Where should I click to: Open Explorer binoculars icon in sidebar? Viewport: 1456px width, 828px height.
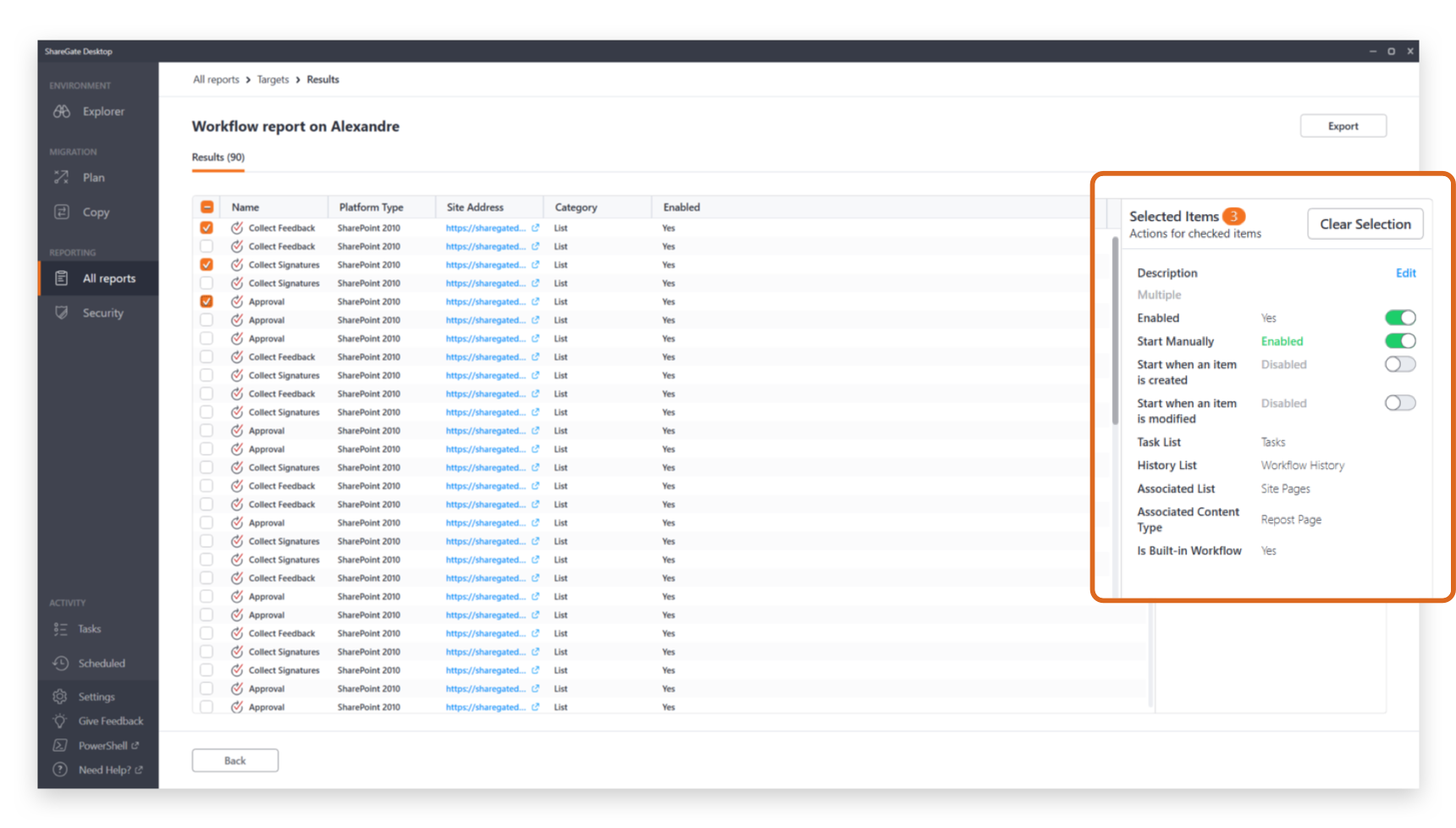point(62,112)
